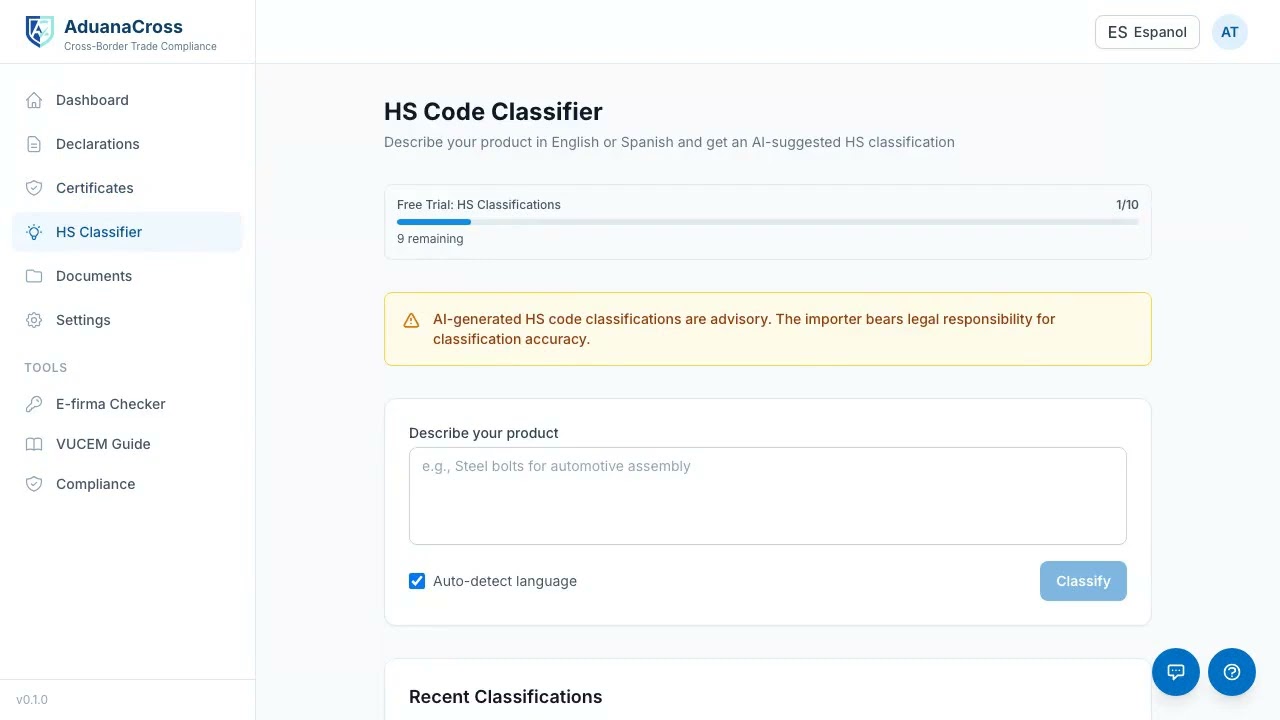The height and width of the screenshot is (720, 1280).
Task: Select HS Classifier in the sidebar
Action: (127, 232)
